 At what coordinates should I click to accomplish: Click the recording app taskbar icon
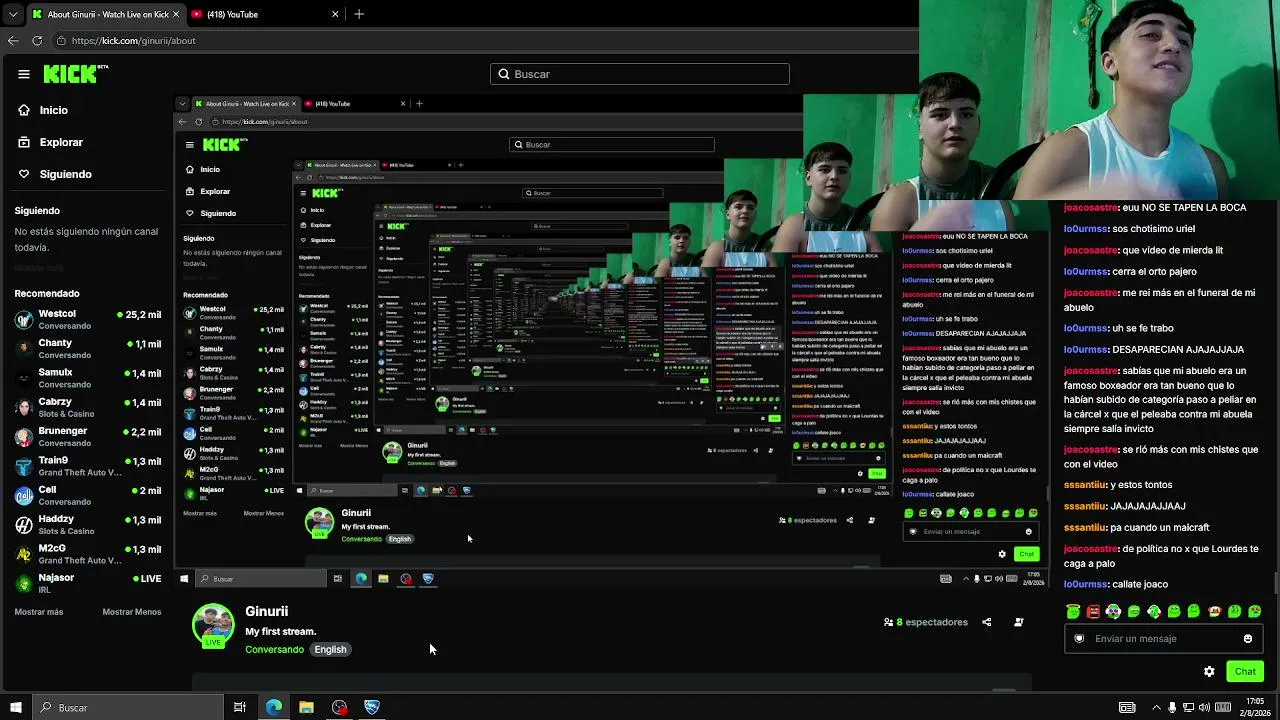[339, 707]
